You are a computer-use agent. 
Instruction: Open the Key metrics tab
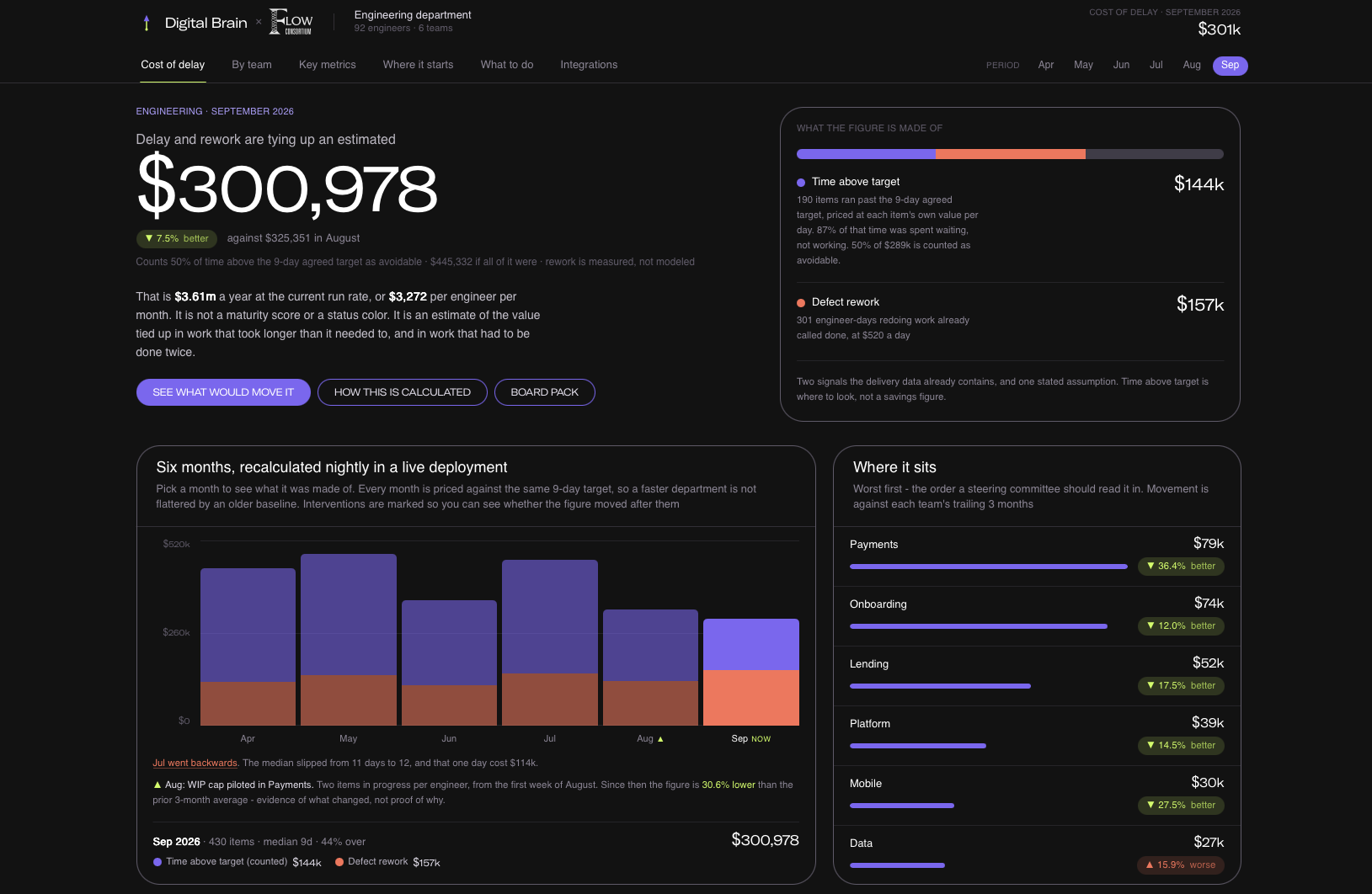328,65
